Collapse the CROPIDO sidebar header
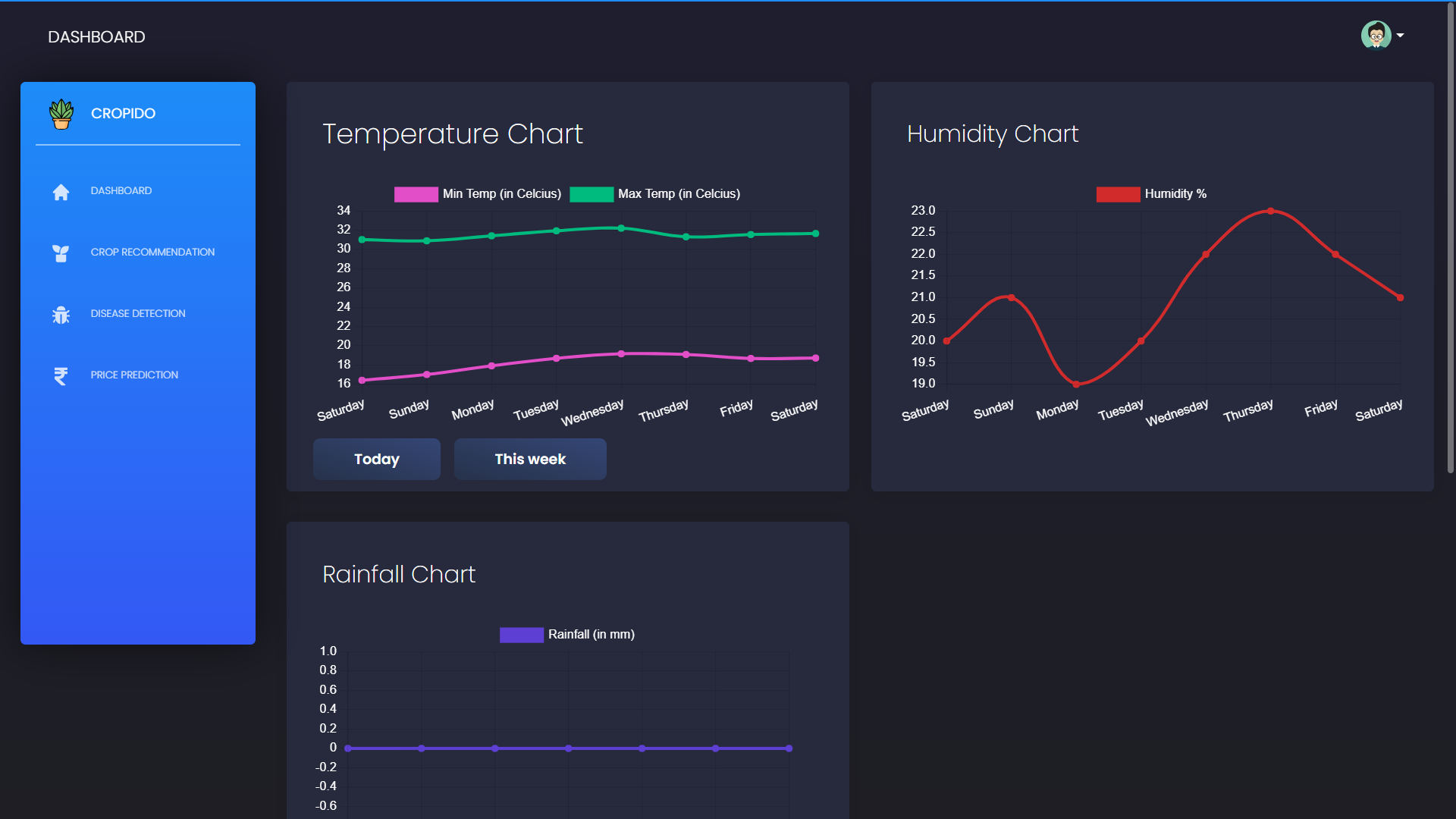1456x819 pixels. pyautogui.click(x=124, y=114)
